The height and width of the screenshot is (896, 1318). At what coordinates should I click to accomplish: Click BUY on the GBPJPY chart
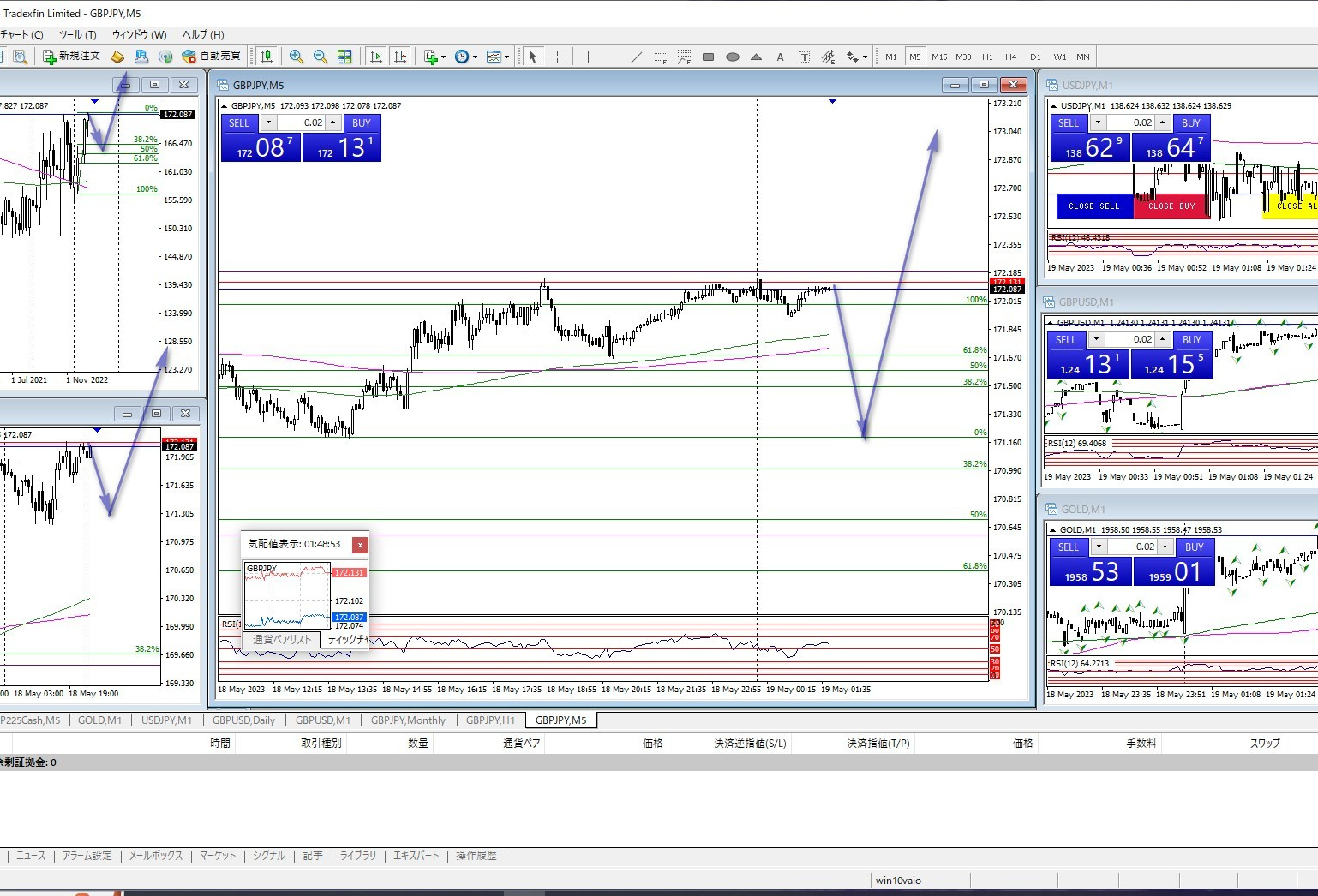tap(361, 122)
